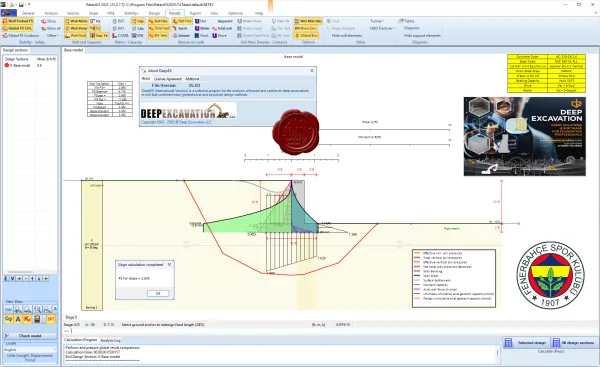600x367 pixels.
Task: Click the Selected design calculate button
Action: point(526,343)
